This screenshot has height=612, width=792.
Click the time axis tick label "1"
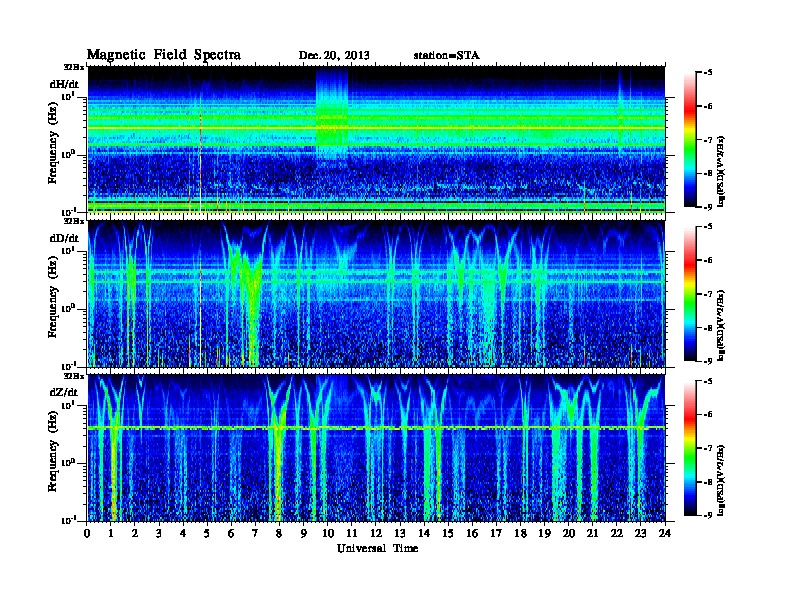(111, 533)
